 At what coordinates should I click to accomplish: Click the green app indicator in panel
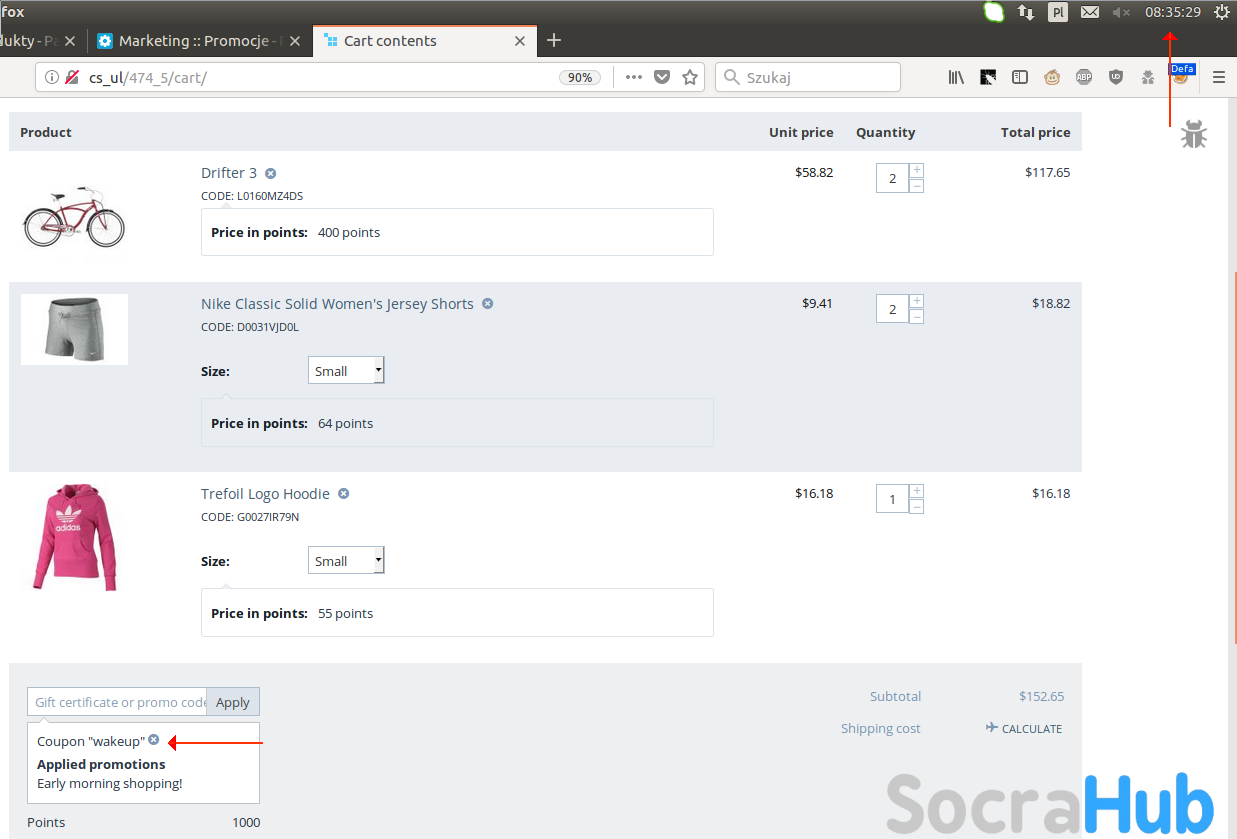993,12
